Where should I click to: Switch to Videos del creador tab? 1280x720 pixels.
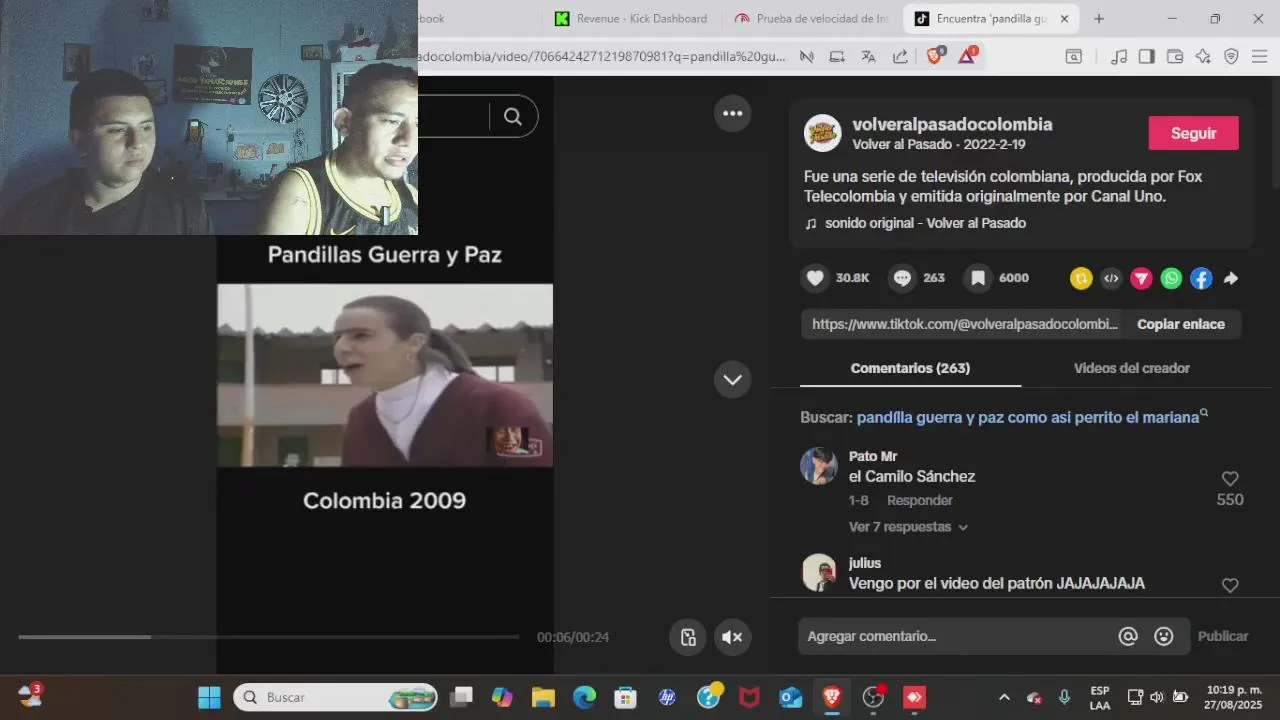pyautogui.click(x=1131, y=368)
